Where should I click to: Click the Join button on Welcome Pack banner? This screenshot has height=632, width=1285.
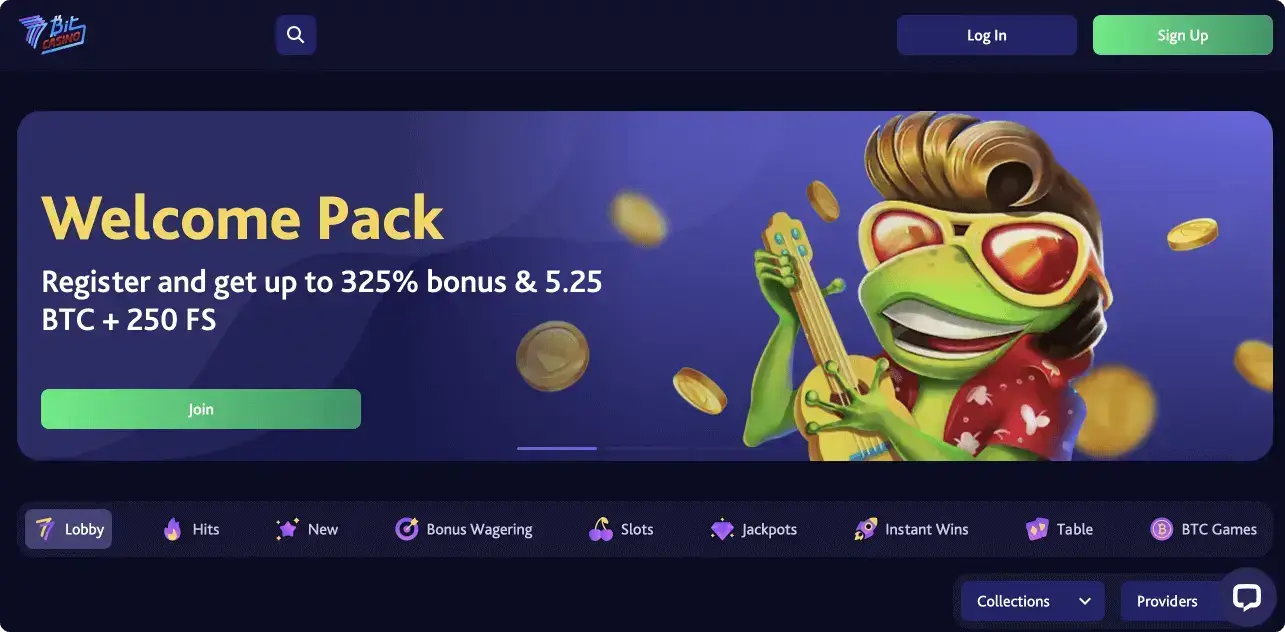coord(201,409)
